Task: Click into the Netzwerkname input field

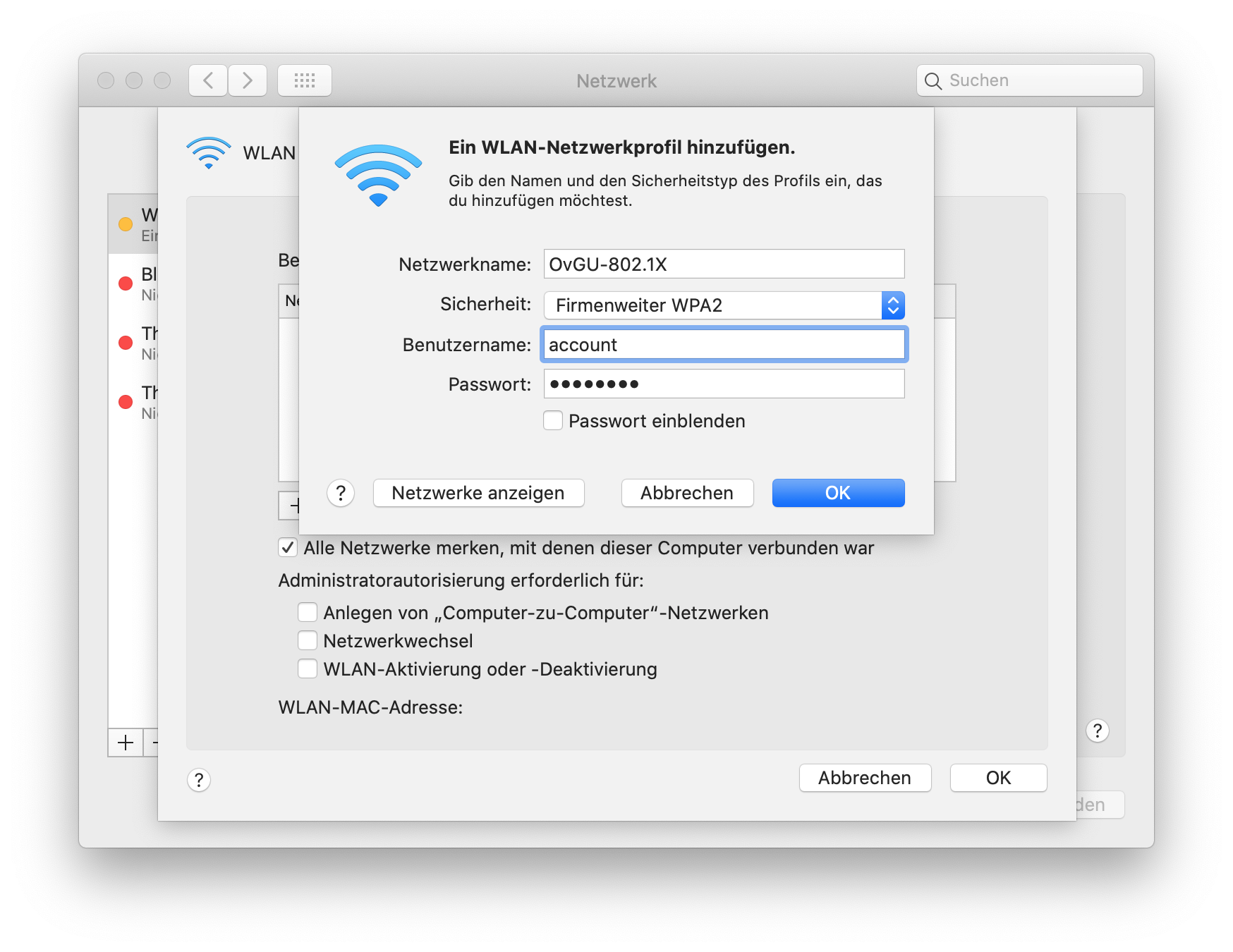Action: pyautogui.click(x=724, y=264)
